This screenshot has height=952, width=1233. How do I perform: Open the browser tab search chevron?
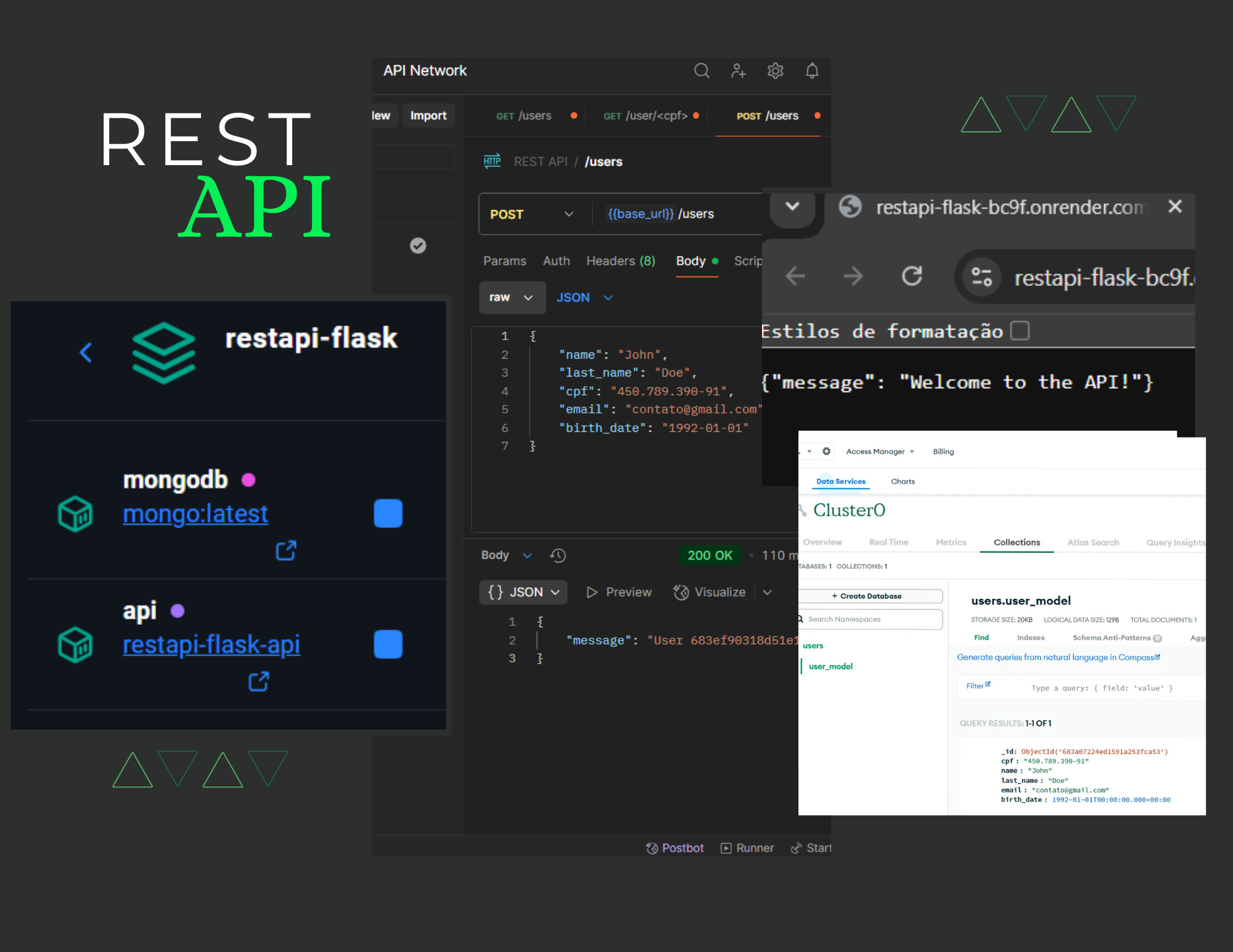(793, 206)
